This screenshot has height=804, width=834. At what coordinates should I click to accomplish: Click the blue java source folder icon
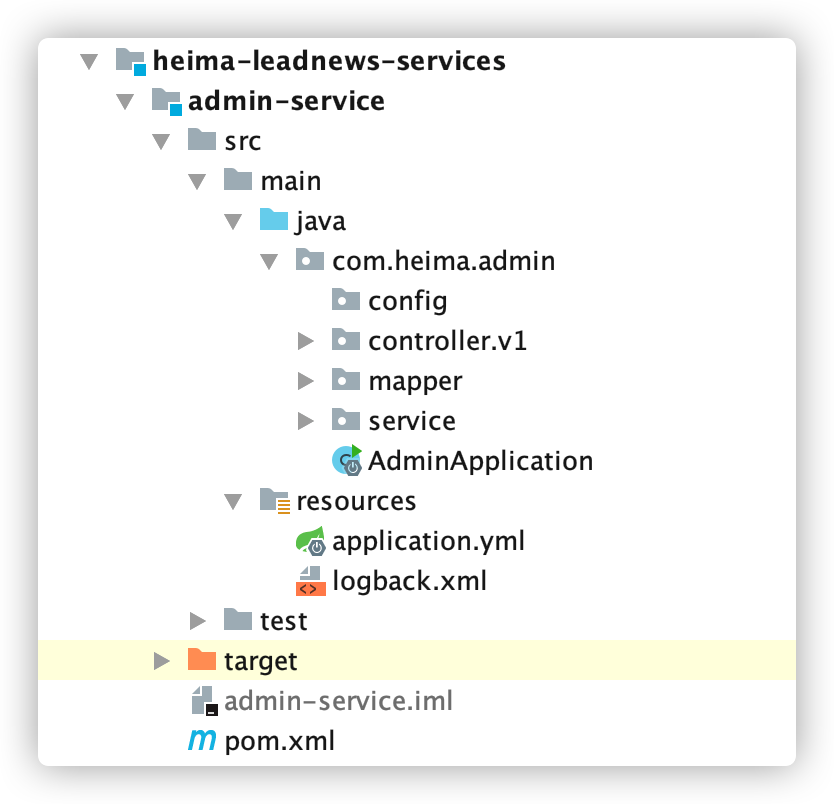point(274,219)
